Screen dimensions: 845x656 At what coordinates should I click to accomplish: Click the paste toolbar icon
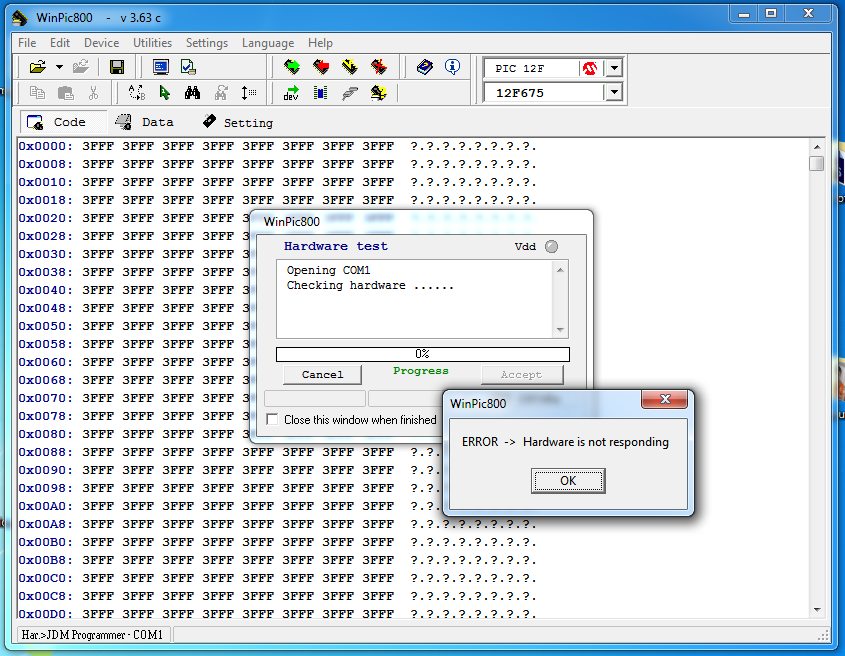tap(65, 93)
